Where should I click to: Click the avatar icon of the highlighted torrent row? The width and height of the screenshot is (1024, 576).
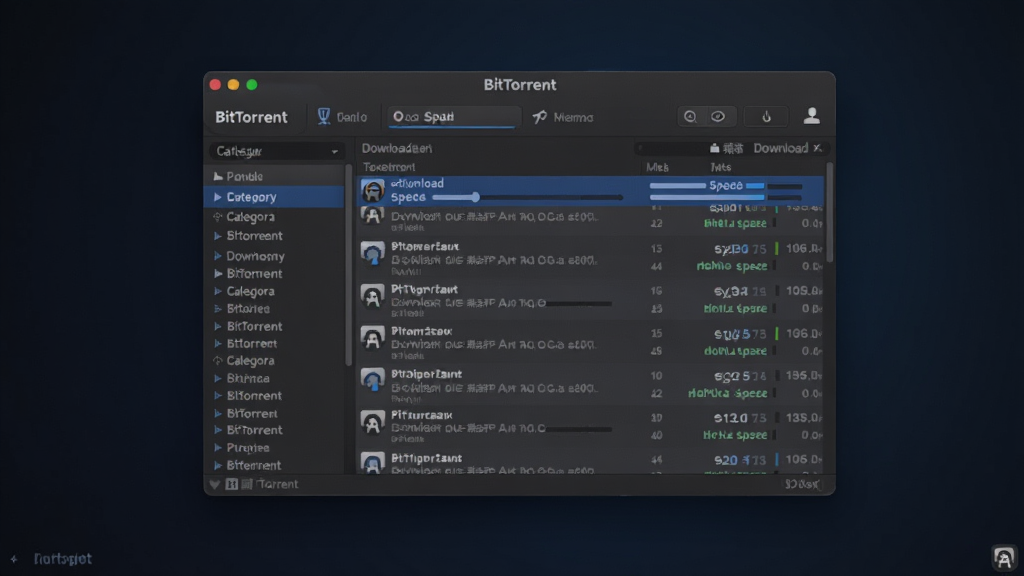[373, 191]
